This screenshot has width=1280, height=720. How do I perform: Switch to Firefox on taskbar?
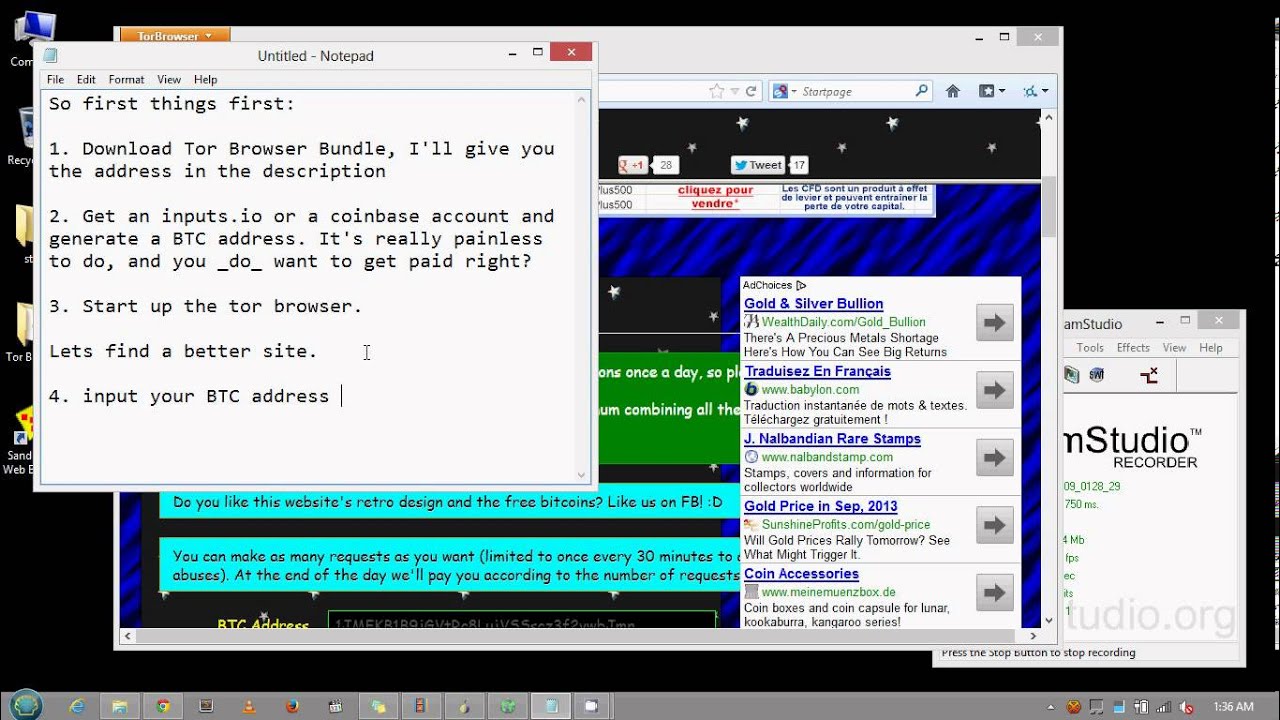(292, 706)
